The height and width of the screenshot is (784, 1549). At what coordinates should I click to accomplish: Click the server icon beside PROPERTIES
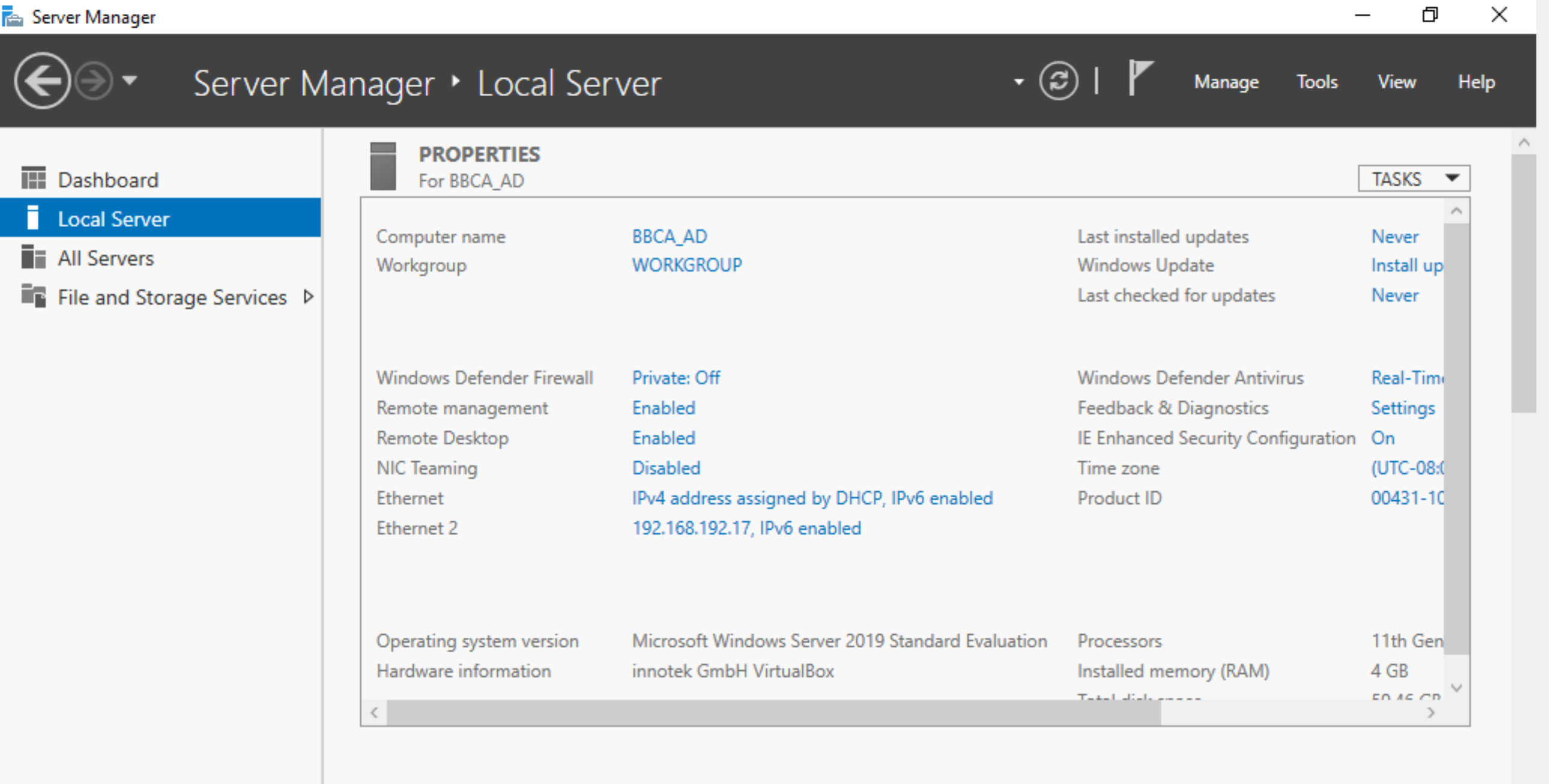(x=383, y=166)
